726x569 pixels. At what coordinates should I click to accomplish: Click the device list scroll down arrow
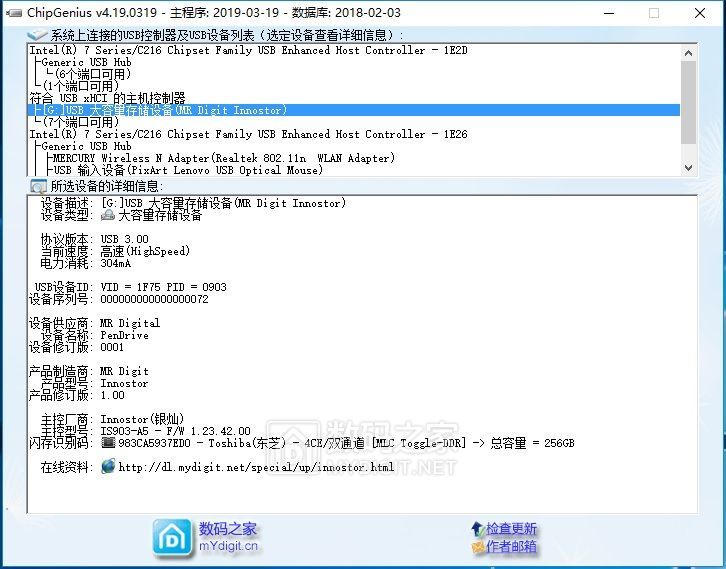688,168
